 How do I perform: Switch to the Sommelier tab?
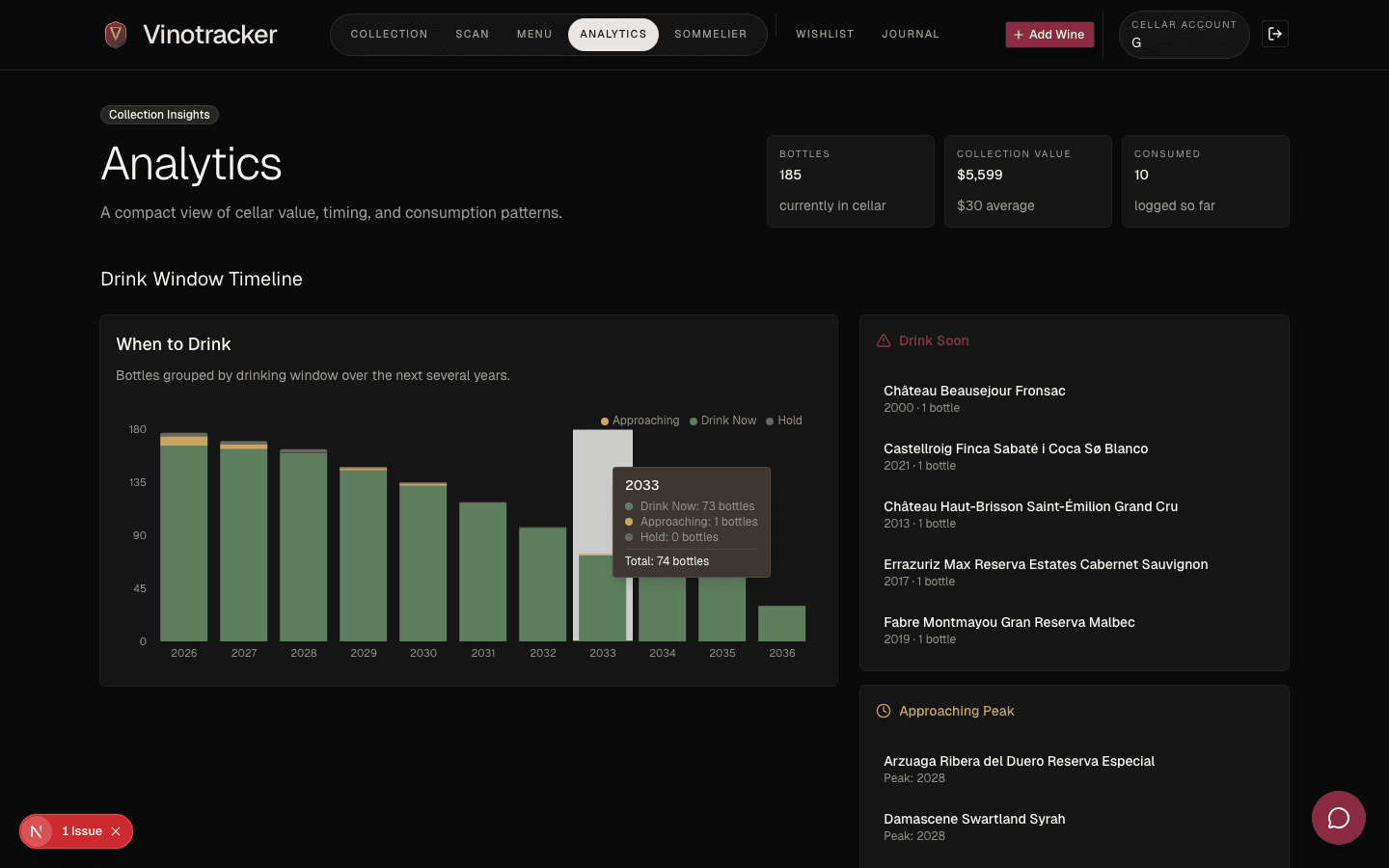(x=711, y=34)
